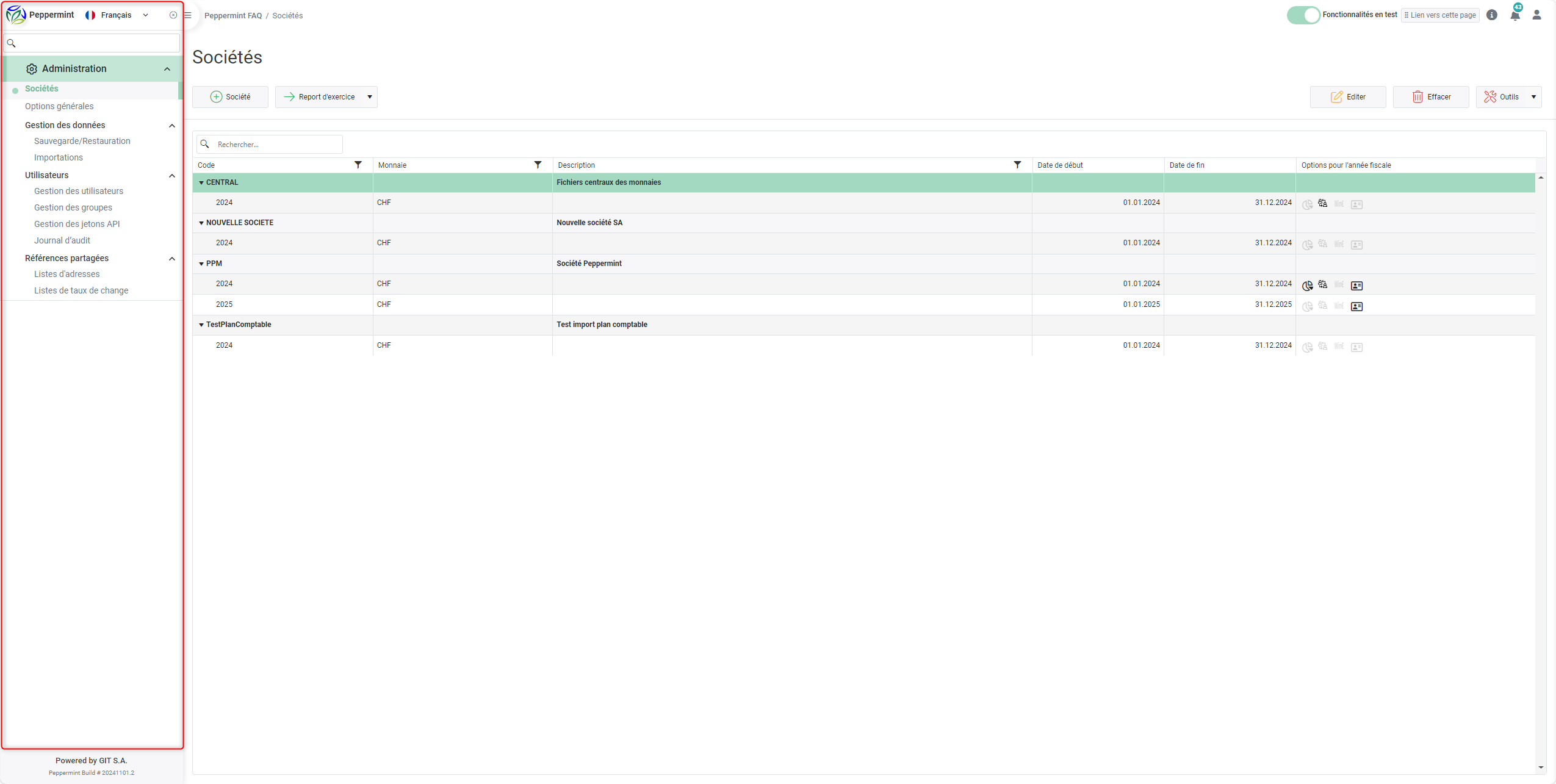Open the Report d'exercice dropdown arrow

click(370, 97)
